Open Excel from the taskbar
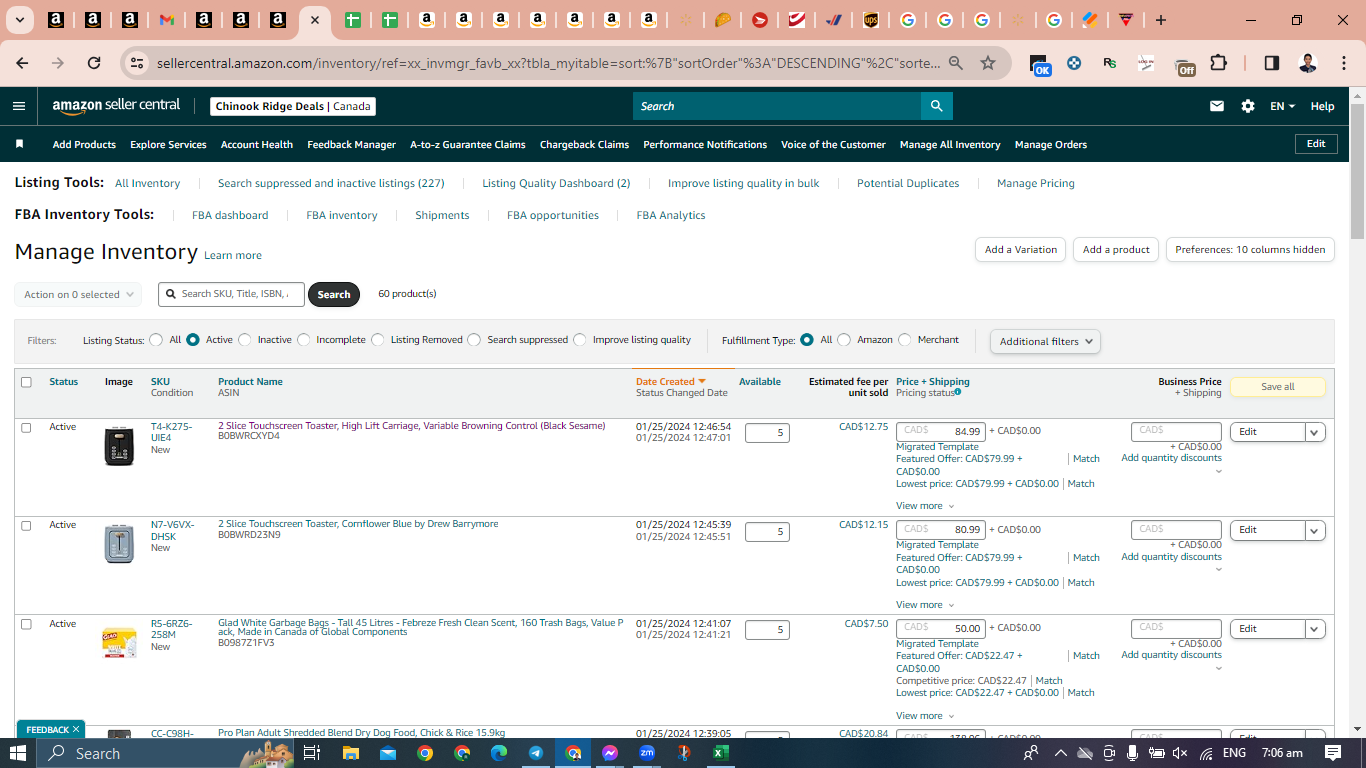This screenshot has height=768, width=1366. coord(720,753)
